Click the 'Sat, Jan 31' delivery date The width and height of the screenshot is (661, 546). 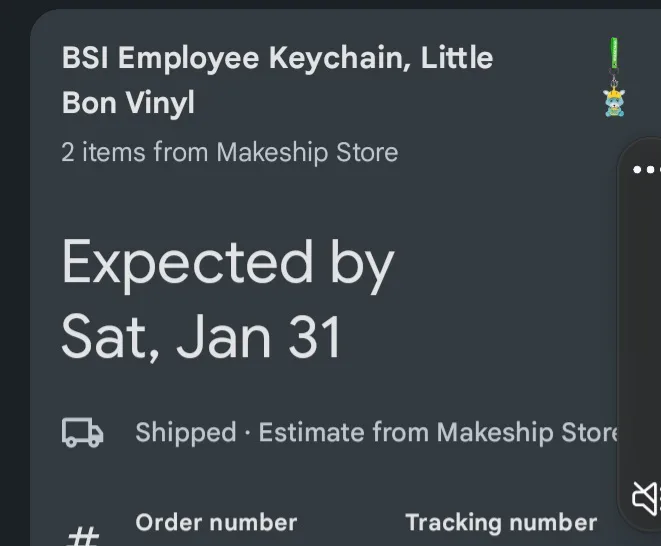pos(202,336)
